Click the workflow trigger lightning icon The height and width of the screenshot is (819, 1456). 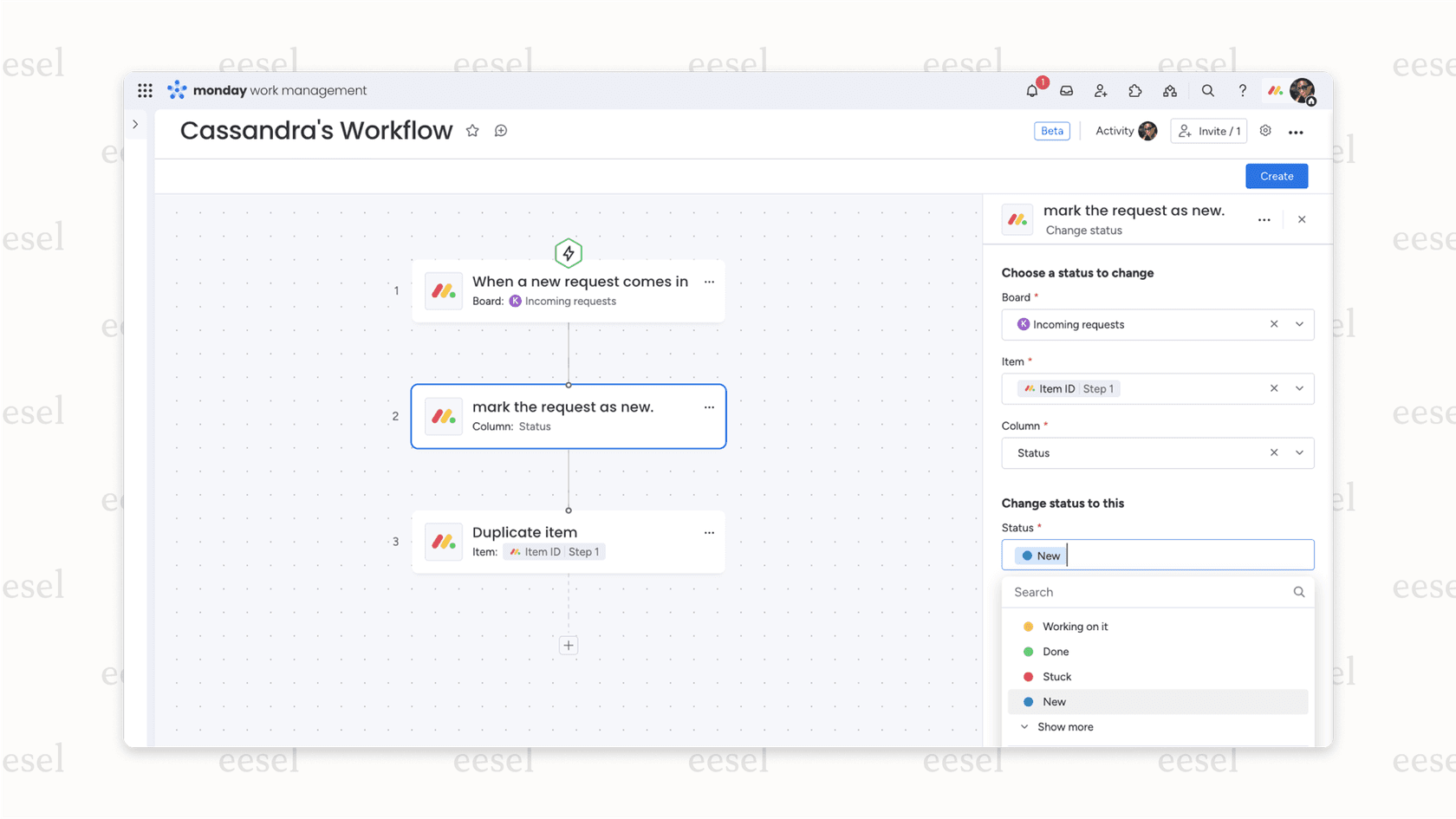coord(569,252)
